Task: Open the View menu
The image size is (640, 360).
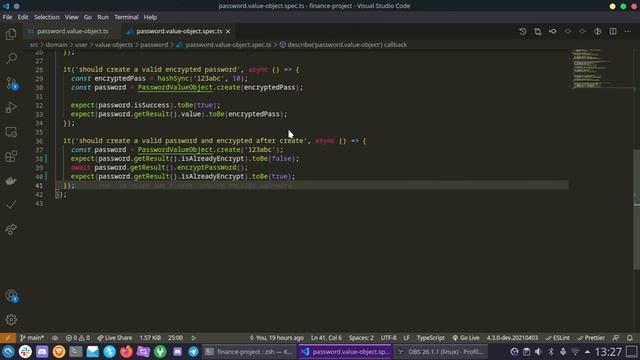Action: coord(71,17)
